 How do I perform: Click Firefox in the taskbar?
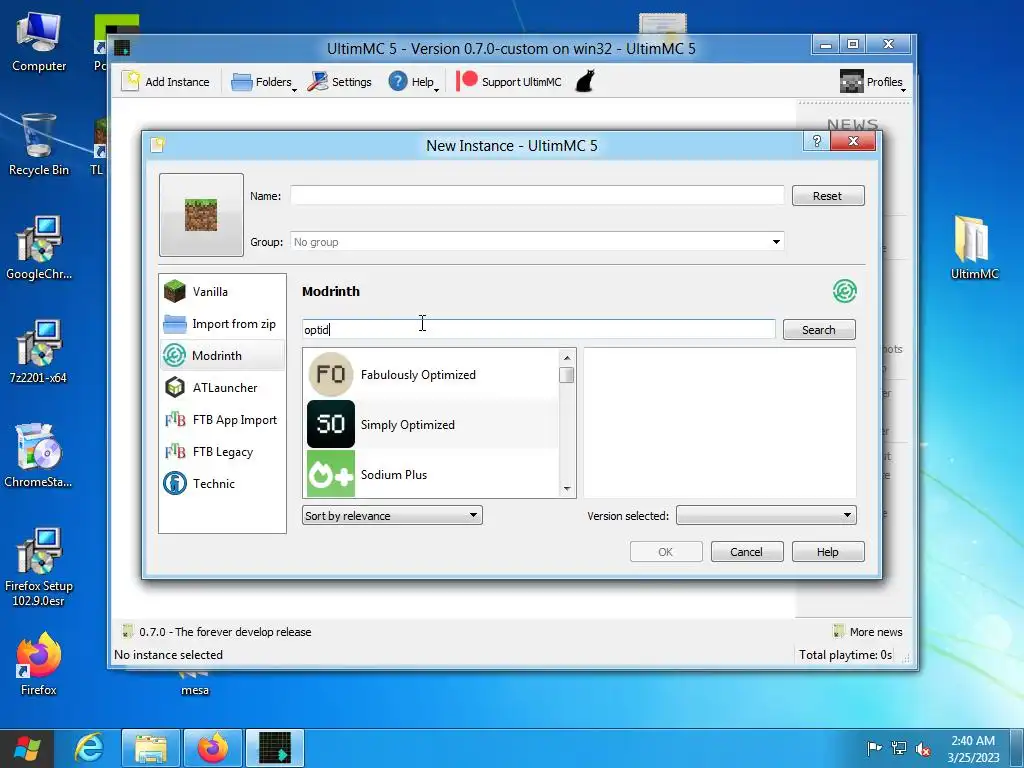[213, 748]
